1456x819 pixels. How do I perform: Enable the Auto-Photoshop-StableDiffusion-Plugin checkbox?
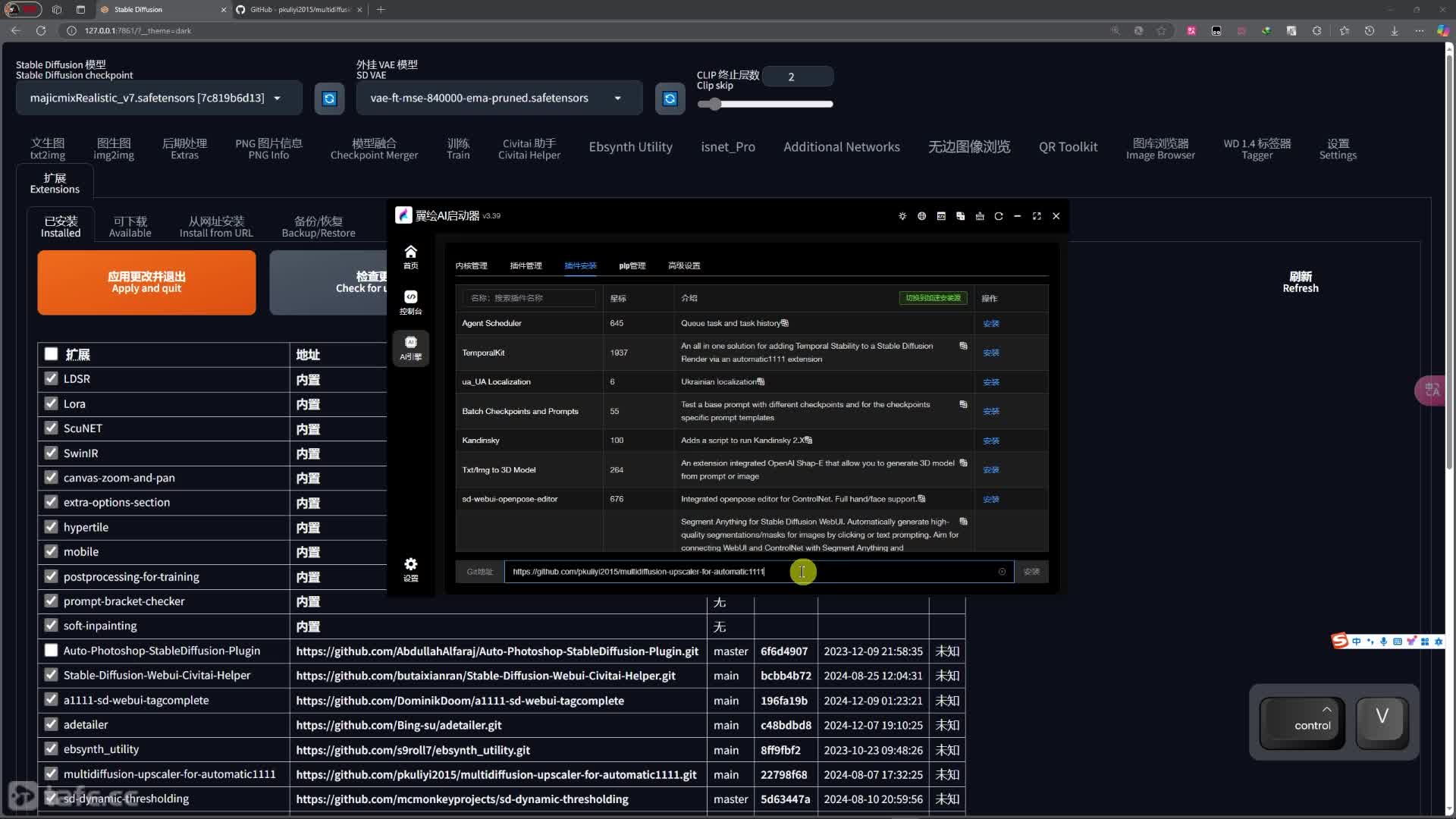click(51, 650)
